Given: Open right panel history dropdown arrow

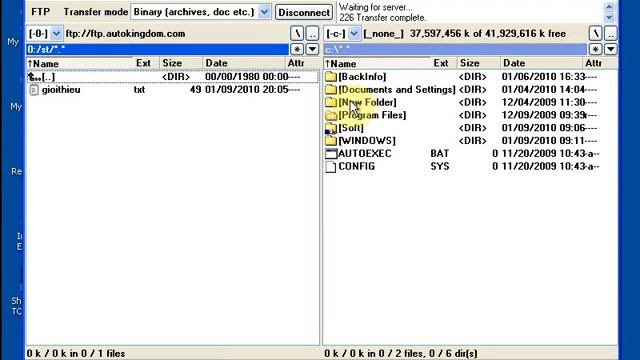Looking at the screenshot, I should [611, 49].
